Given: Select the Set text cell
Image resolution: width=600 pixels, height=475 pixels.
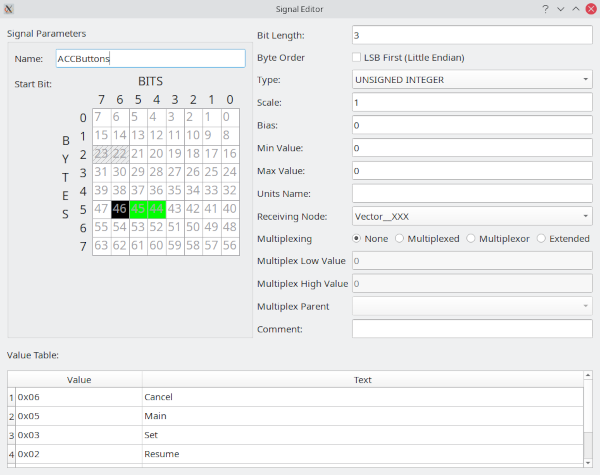Looking at the screenshot, I should tap(362, 435).
